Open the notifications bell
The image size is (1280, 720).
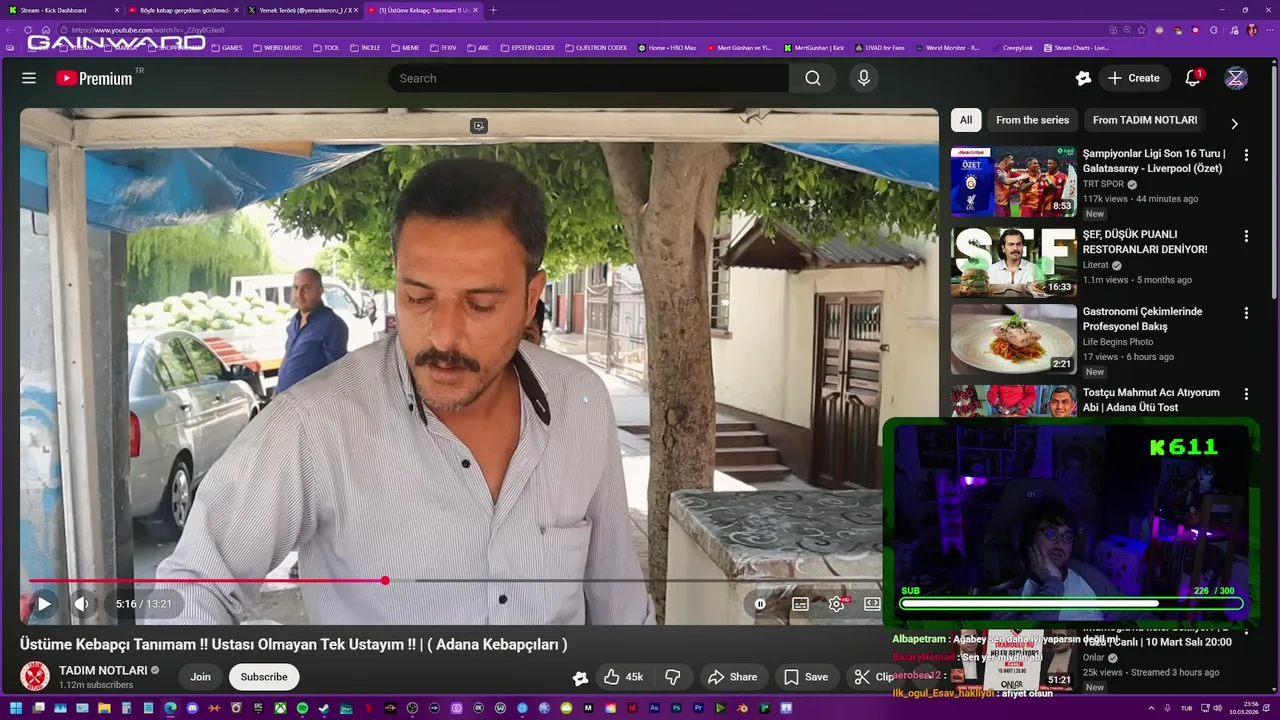(1193, 78)
